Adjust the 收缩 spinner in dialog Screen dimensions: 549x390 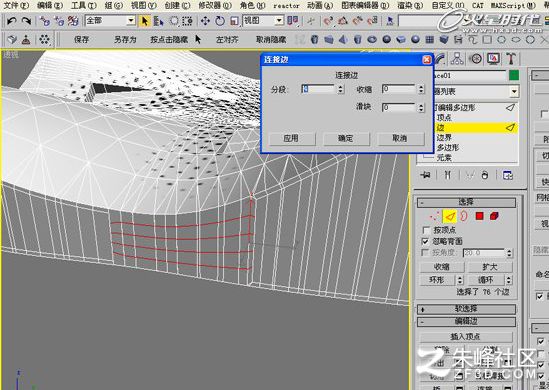421,89
